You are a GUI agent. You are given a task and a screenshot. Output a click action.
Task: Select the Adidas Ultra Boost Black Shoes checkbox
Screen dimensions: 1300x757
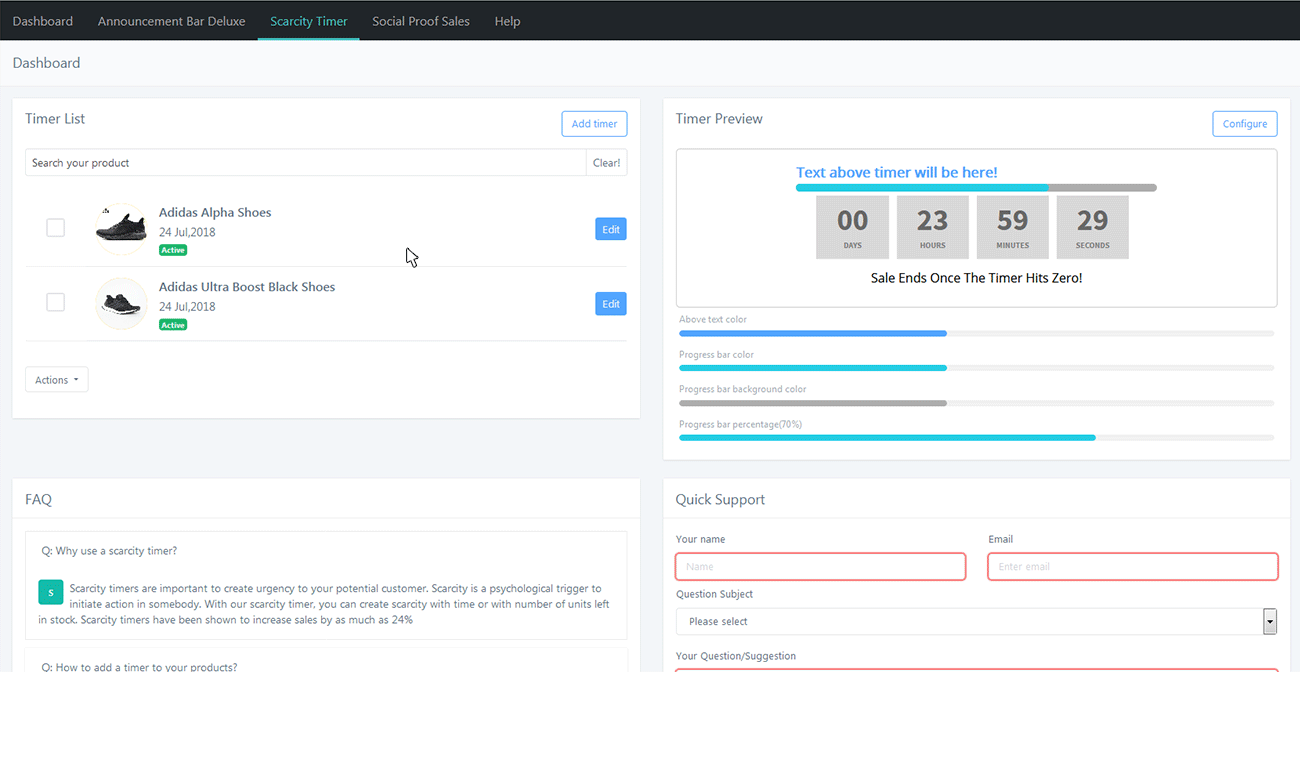[56, 302]
